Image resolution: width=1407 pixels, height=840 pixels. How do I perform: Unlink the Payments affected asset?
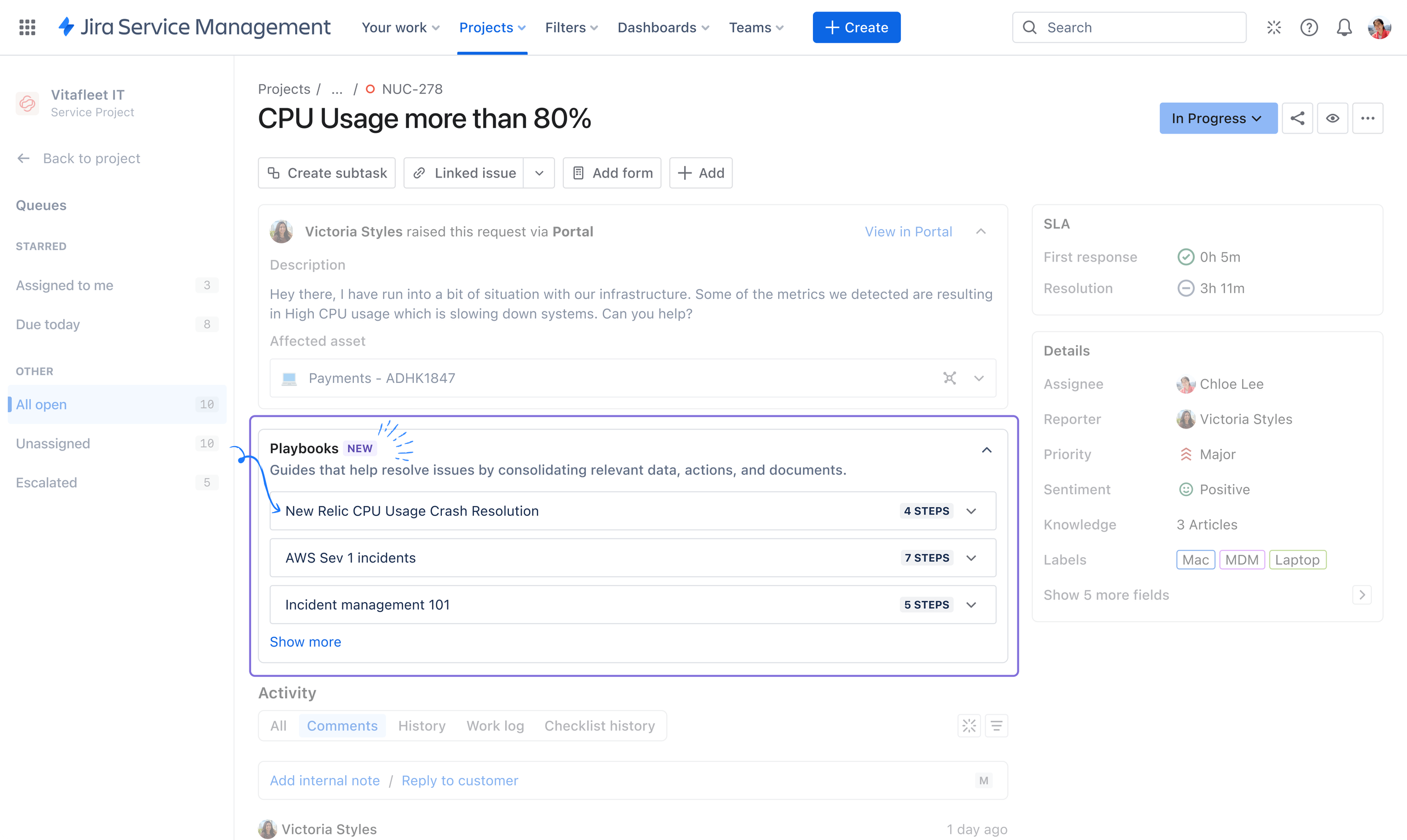click(950, 377)
